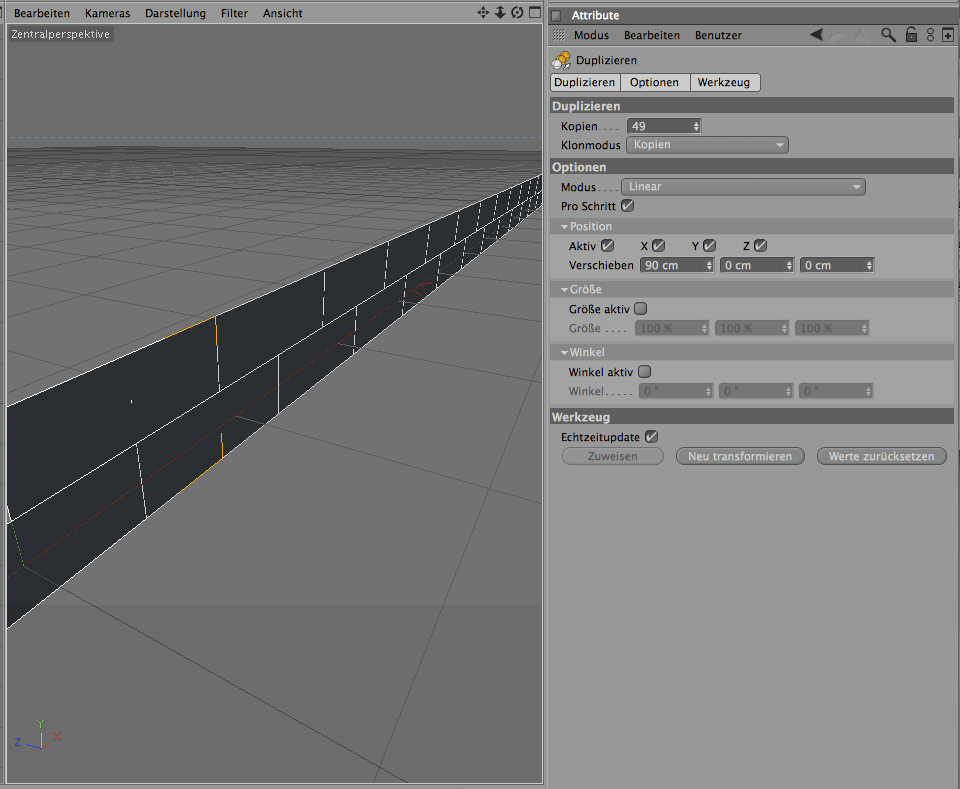Image resolution: width=960 pixels, height=789 pixels.
Task: Uncheck the Pro Schritt checkbox
Action: click(628, 206)
